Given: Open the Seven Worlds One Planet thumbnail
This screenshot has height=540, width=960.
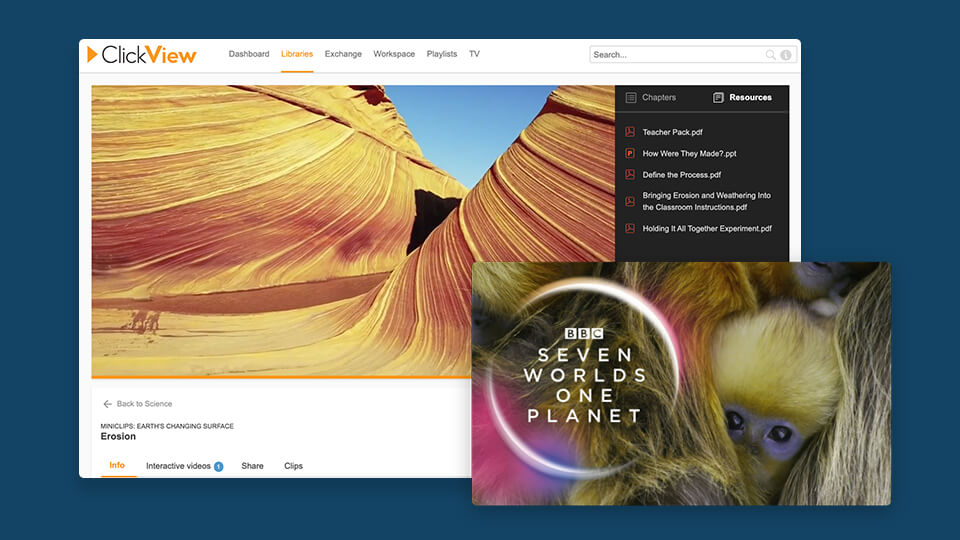Looking at the screenshot, I should coord(680,383).
